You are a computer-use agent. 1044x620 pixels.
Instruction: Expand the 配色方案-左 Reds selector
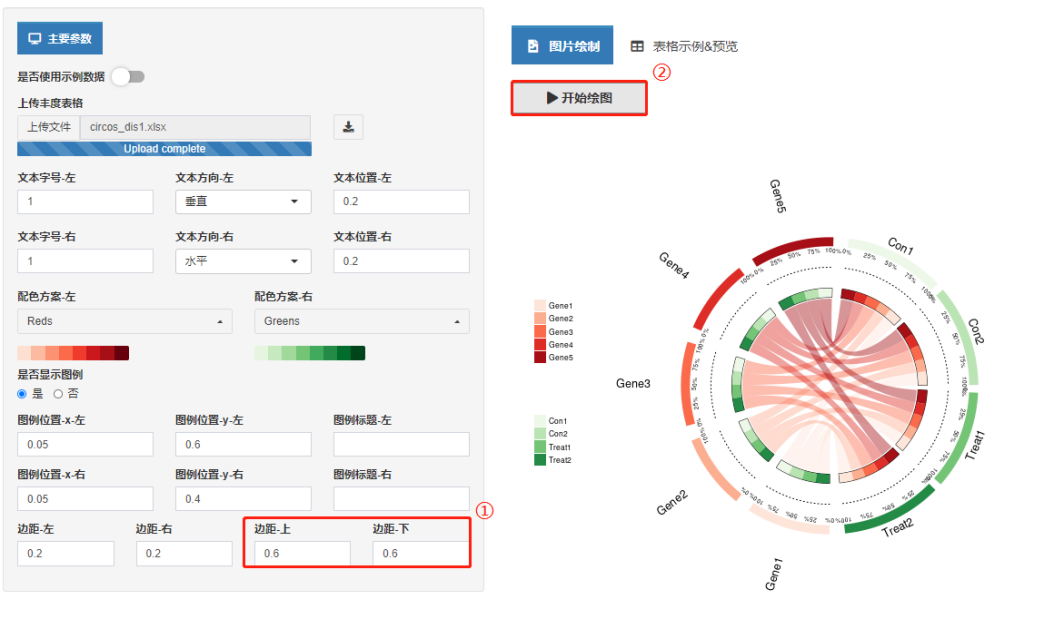click(125, 321)
